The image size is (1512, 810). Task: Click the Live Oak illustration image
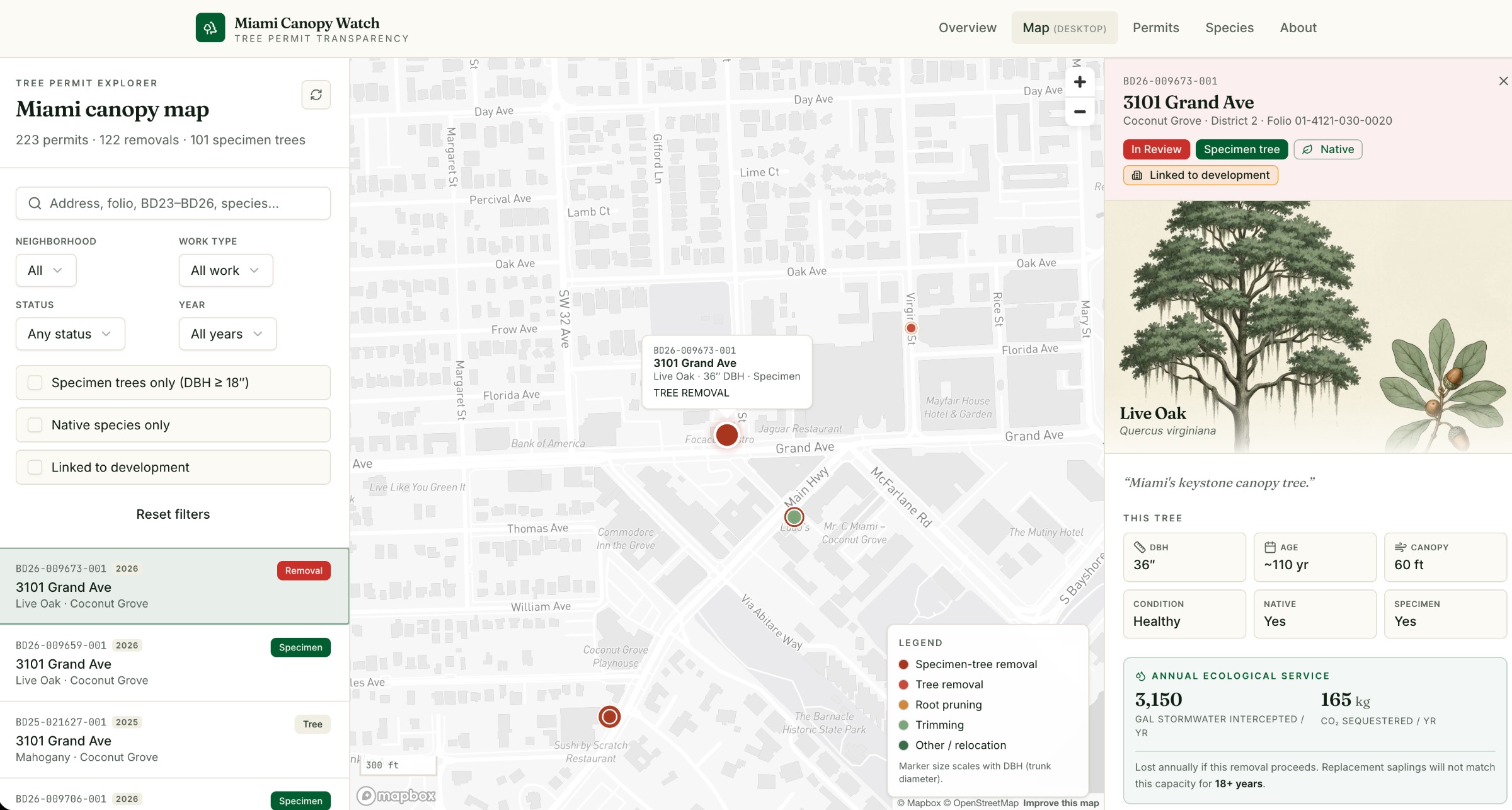tap(1308, 327)
